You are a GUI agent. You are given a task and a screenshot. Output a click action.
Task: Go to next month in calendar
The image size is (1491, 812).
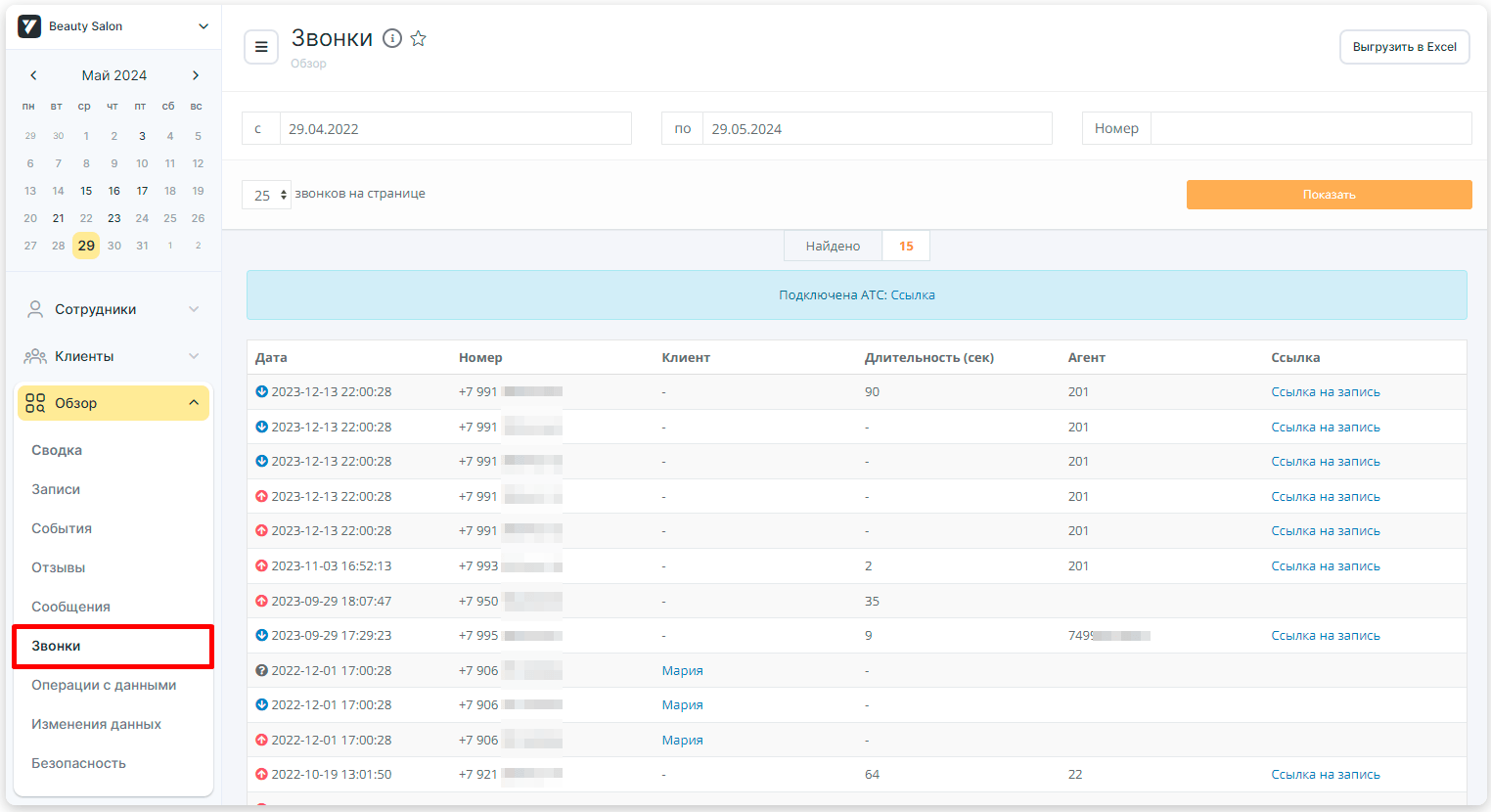[196, 75]
